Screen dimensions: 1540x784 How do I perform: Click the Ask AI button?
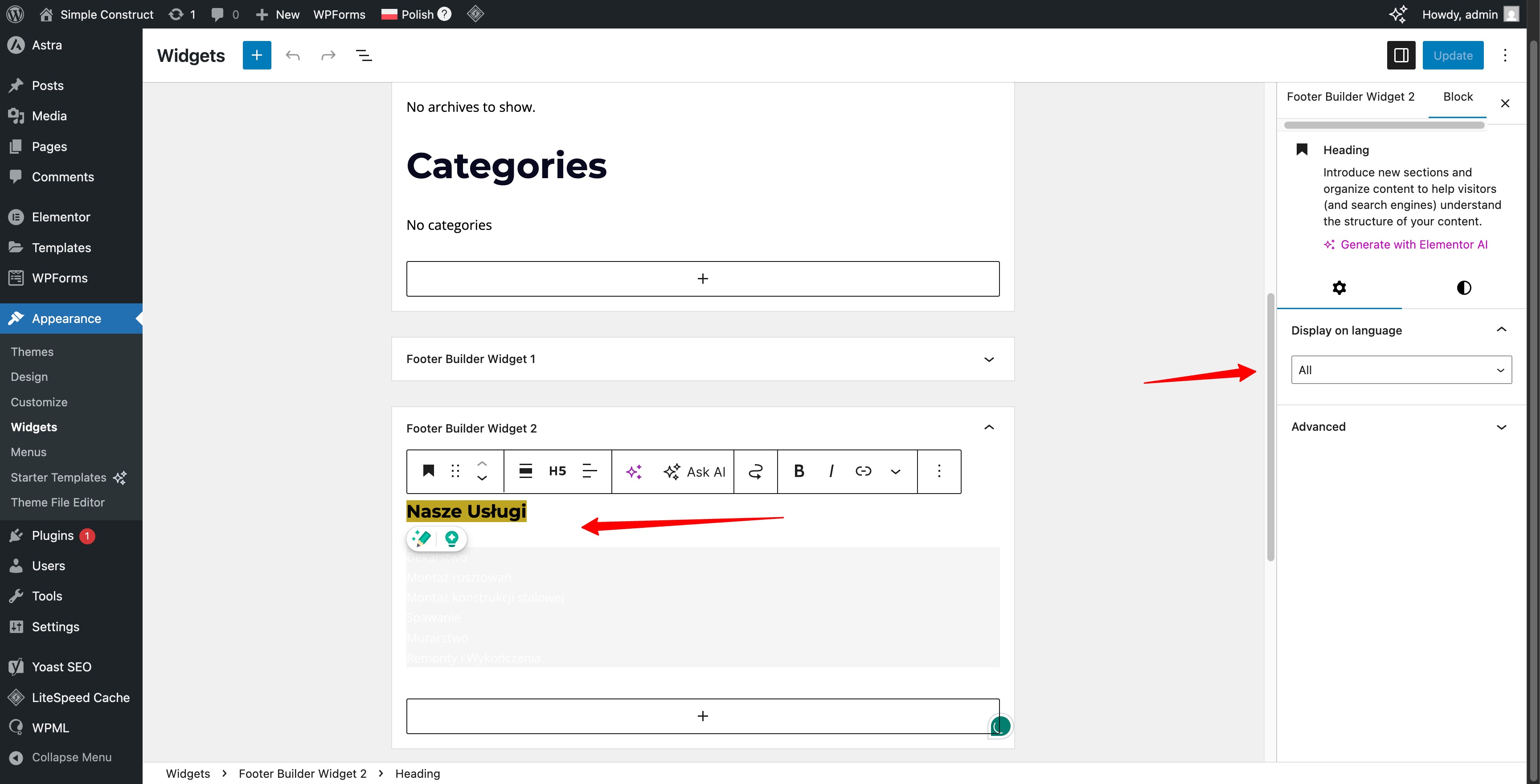695,471
